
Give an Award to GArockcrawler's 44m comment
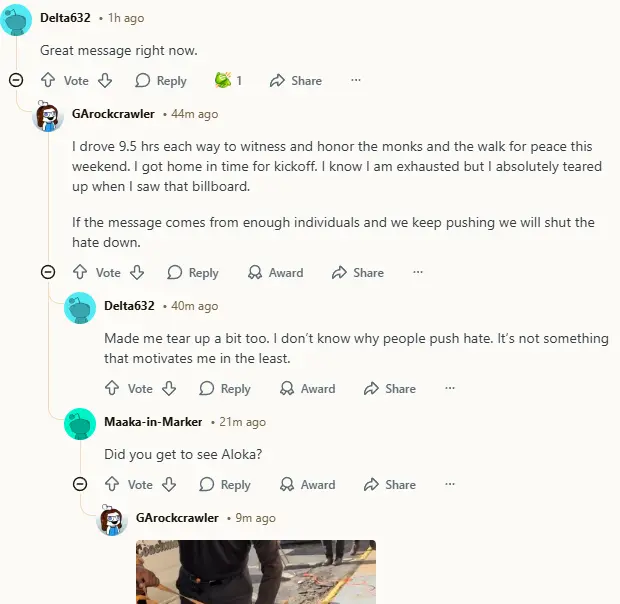[x=275, y=273]
